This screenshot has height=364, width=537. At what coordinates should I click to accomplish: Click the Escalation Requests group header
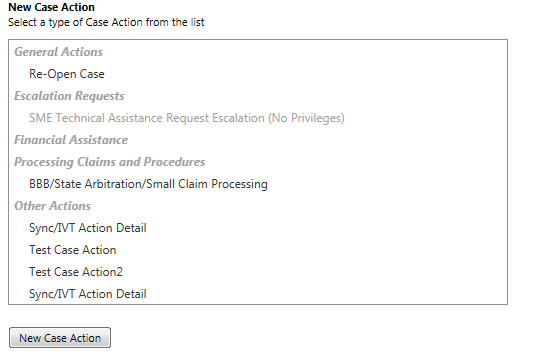click(69, 96)
